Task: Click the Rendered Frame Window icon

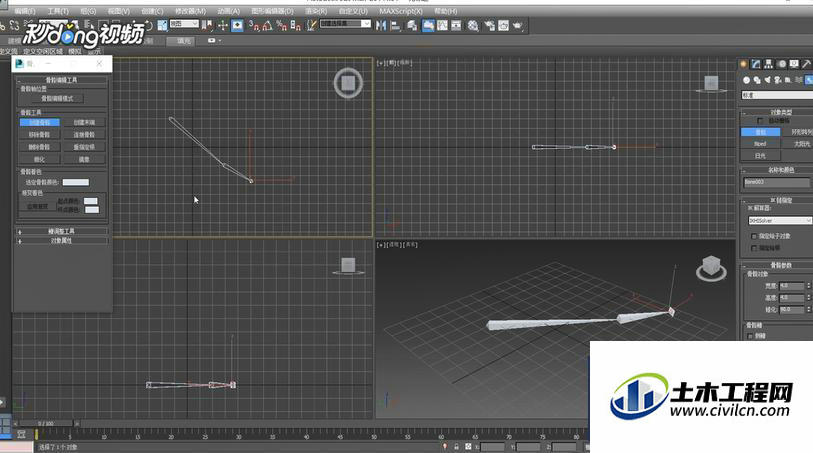Action: pyautogui.click(x=503, y=25)
